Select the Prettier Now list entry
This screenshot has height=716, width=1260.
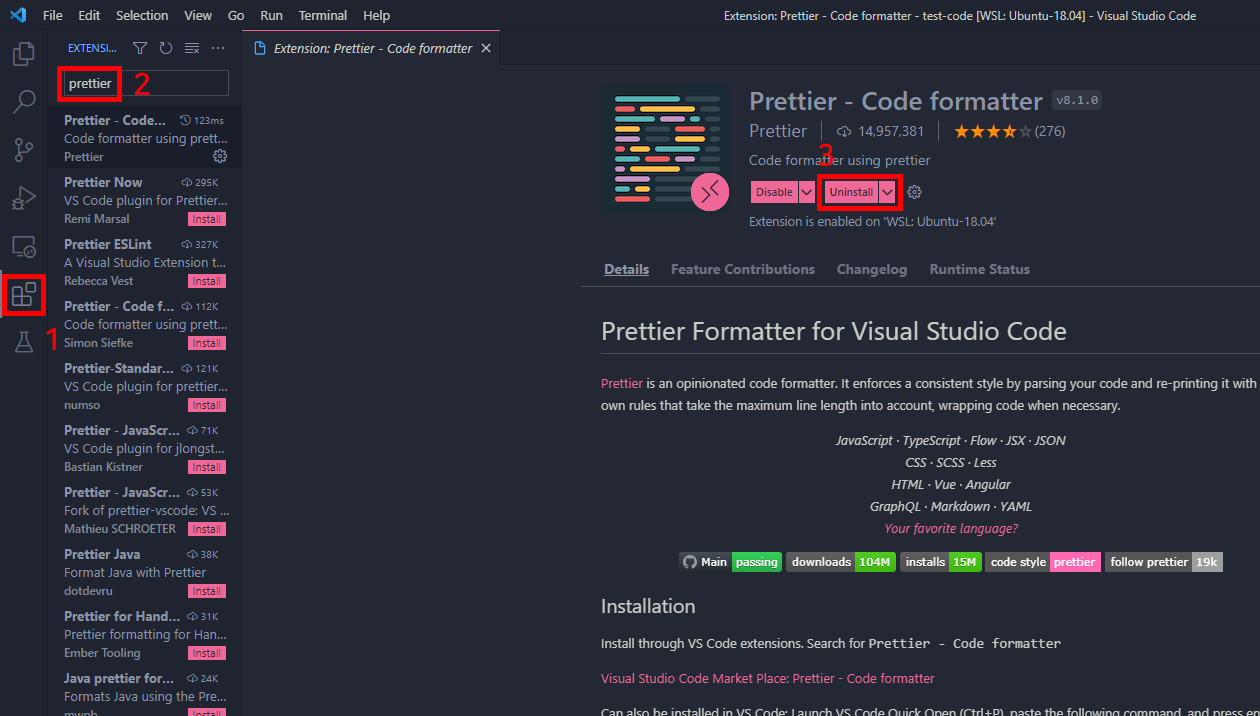145,200
